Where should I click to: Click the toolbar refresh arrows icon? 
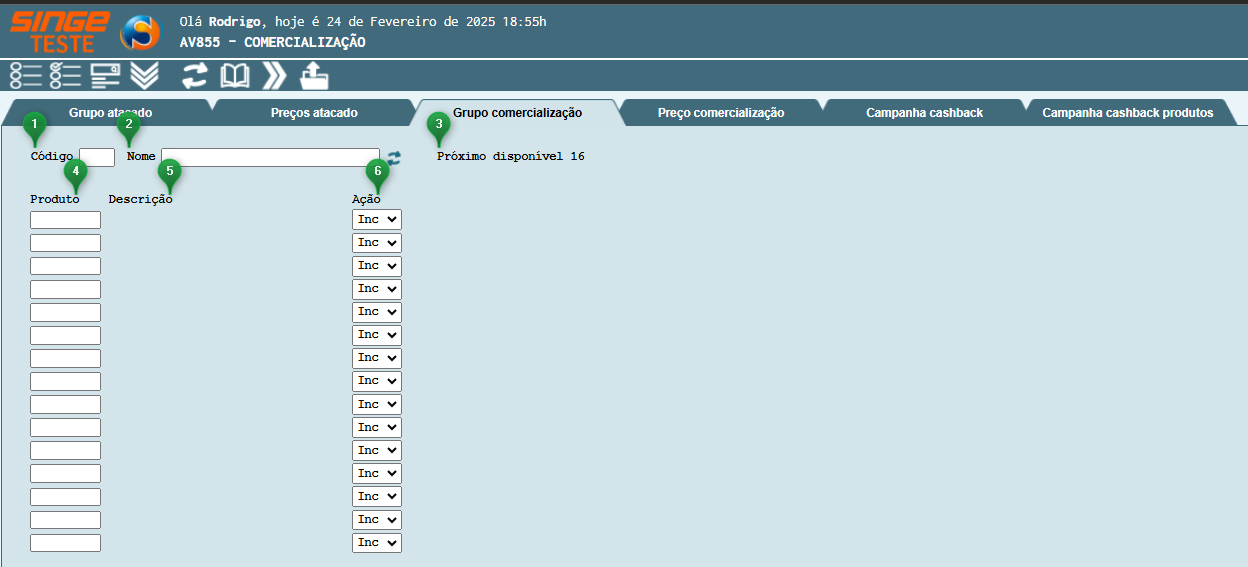tap(194, 76)
